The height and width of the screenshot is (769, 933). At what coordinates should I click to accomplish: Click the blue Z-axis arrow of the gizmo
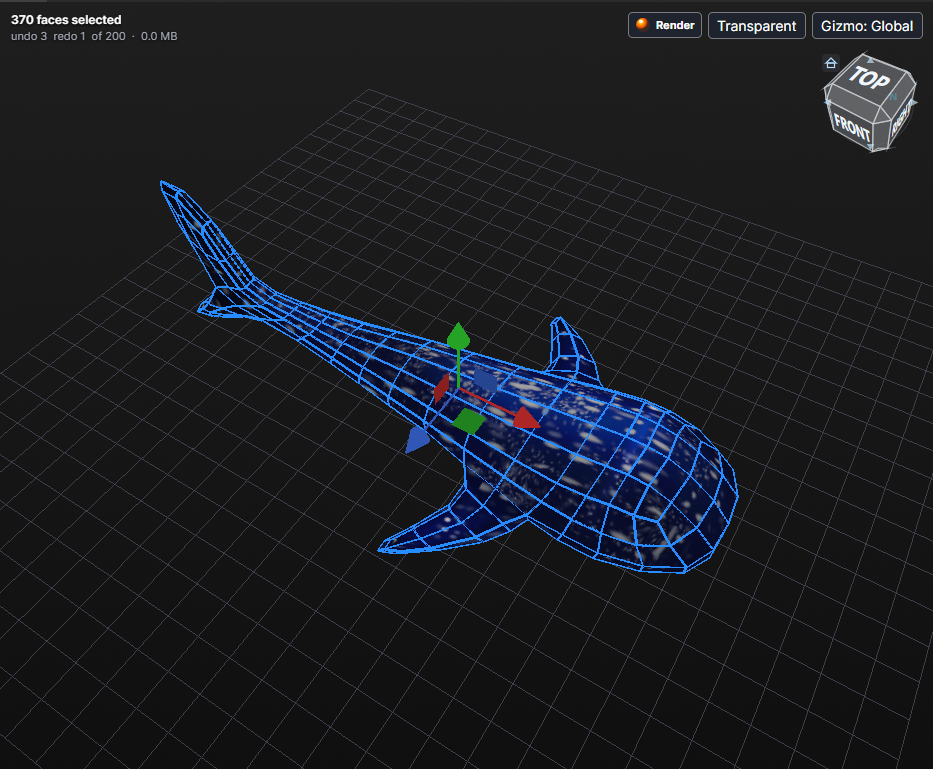[417, 439]
